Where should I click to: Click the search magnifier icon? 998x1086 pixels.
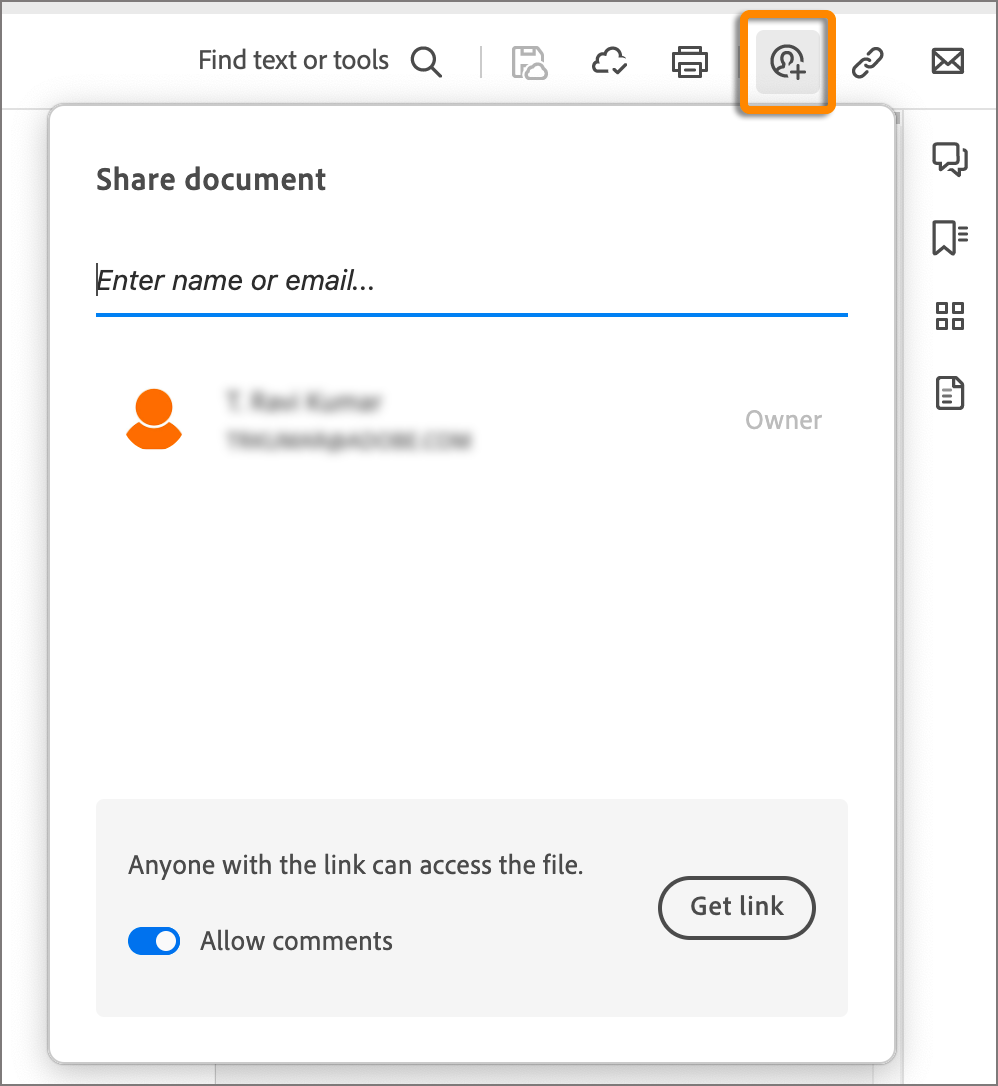(426, 61)
